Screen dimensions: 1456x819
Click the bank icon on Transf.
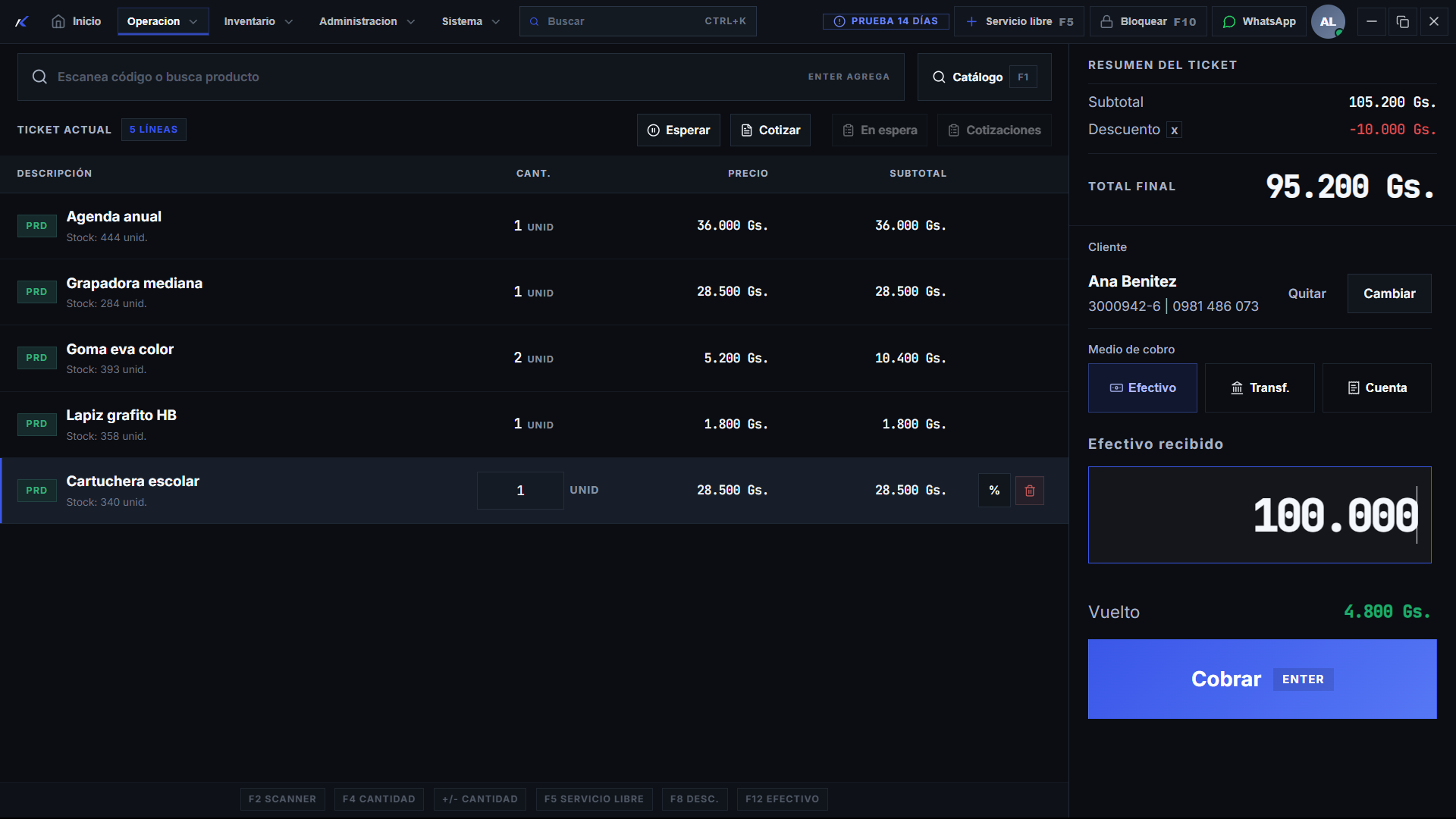[1237, 388]
